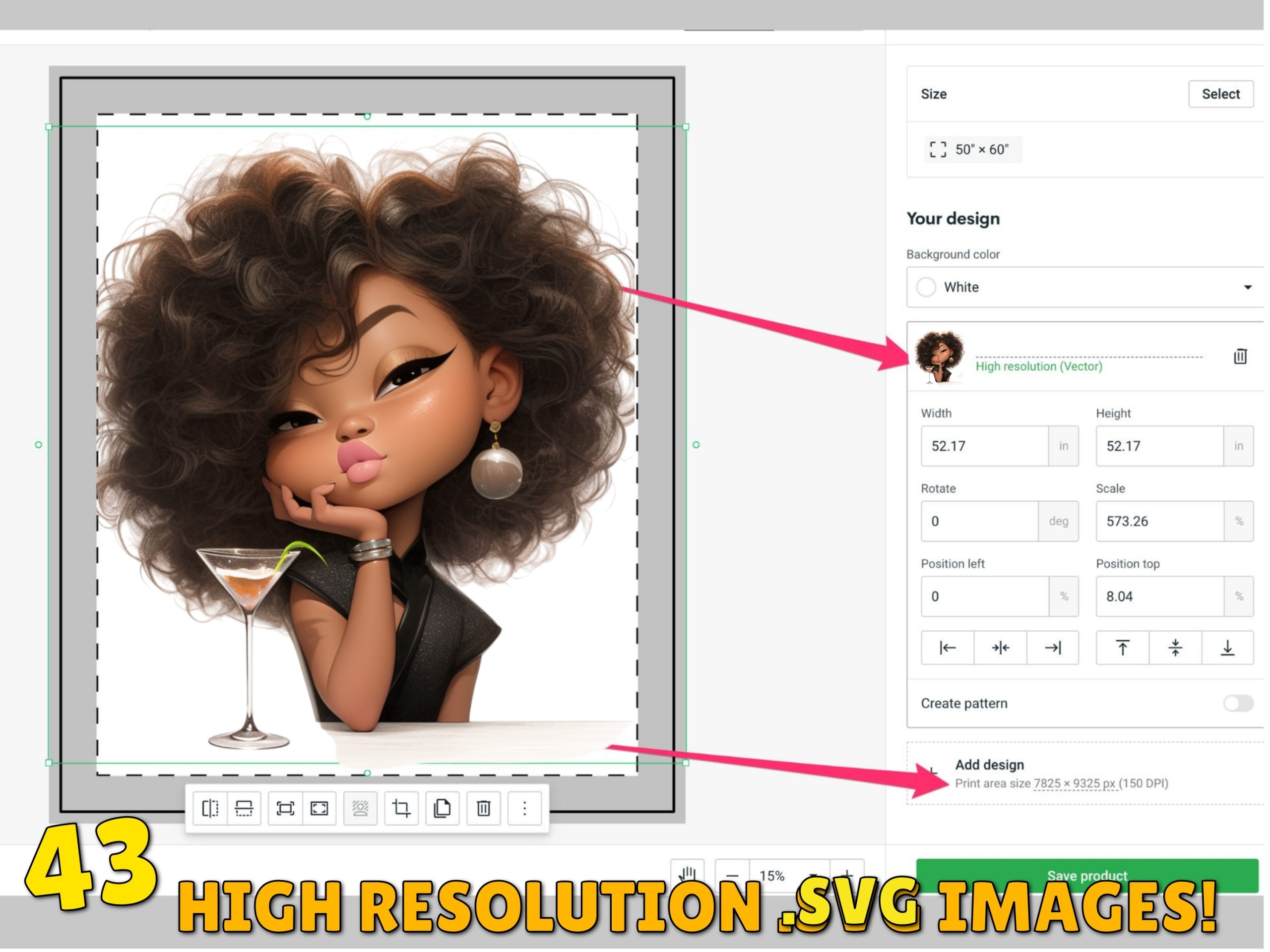Align design to the left edge
The width and height of the screenshot is (1270, 952).
(948, 649)
